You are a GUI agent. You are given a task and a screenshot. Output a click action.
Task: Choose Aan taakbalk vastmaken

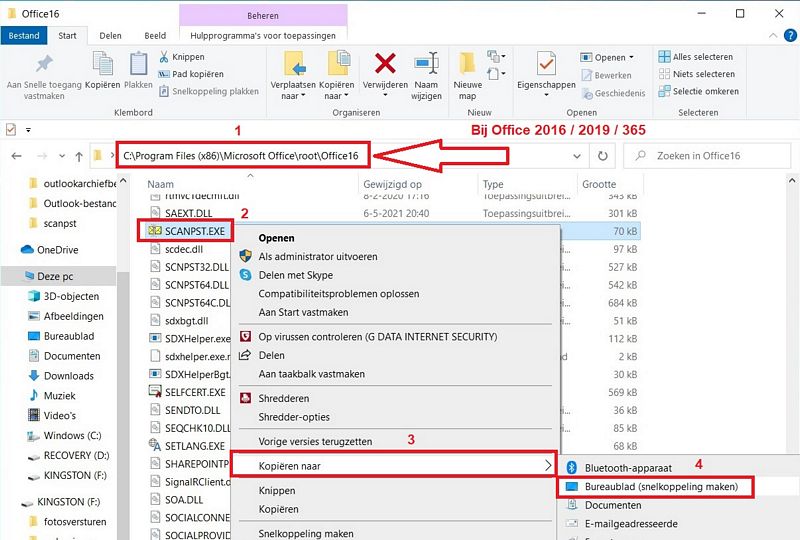311,374
